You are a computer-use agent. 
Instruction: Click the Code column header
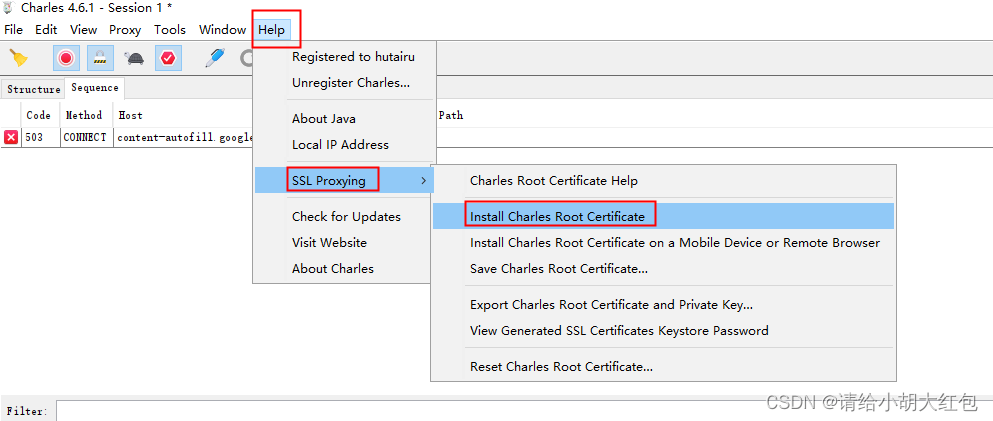tap(41, 115)
